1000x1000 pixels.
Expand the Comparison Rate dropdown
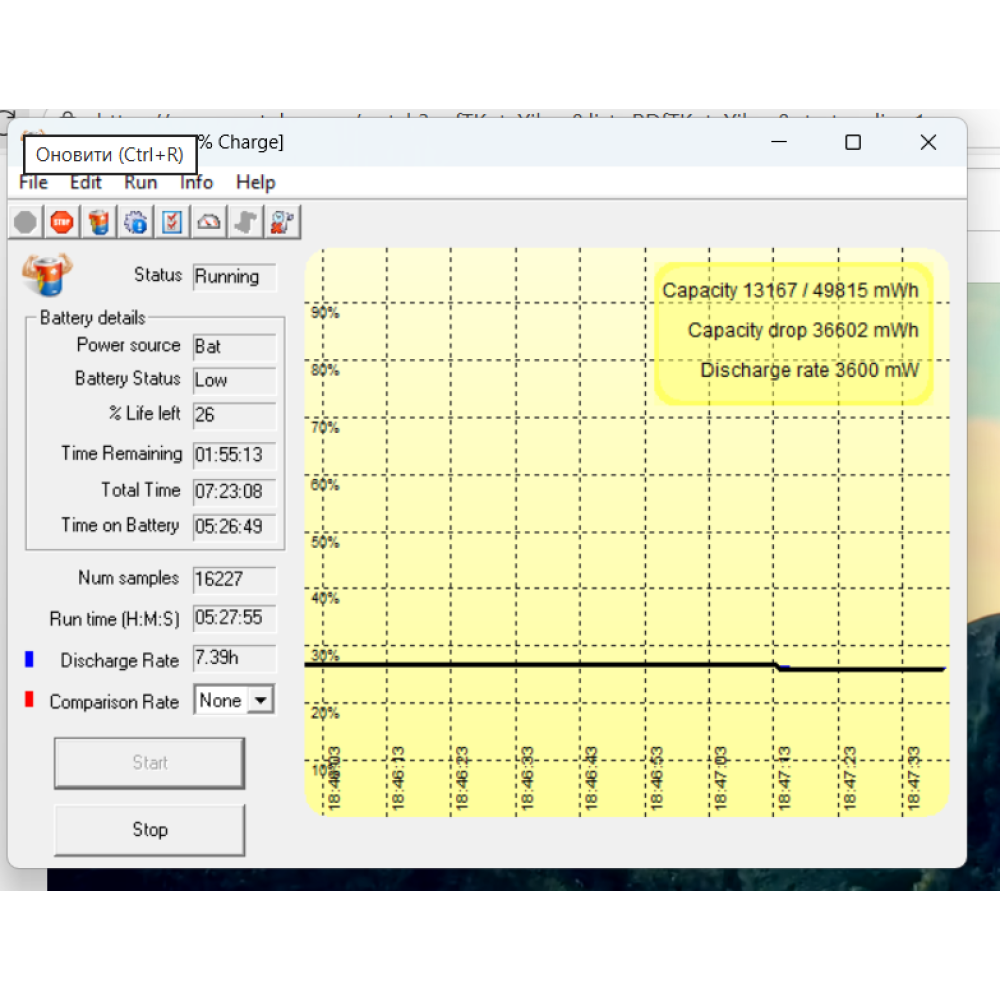[261, 701]
